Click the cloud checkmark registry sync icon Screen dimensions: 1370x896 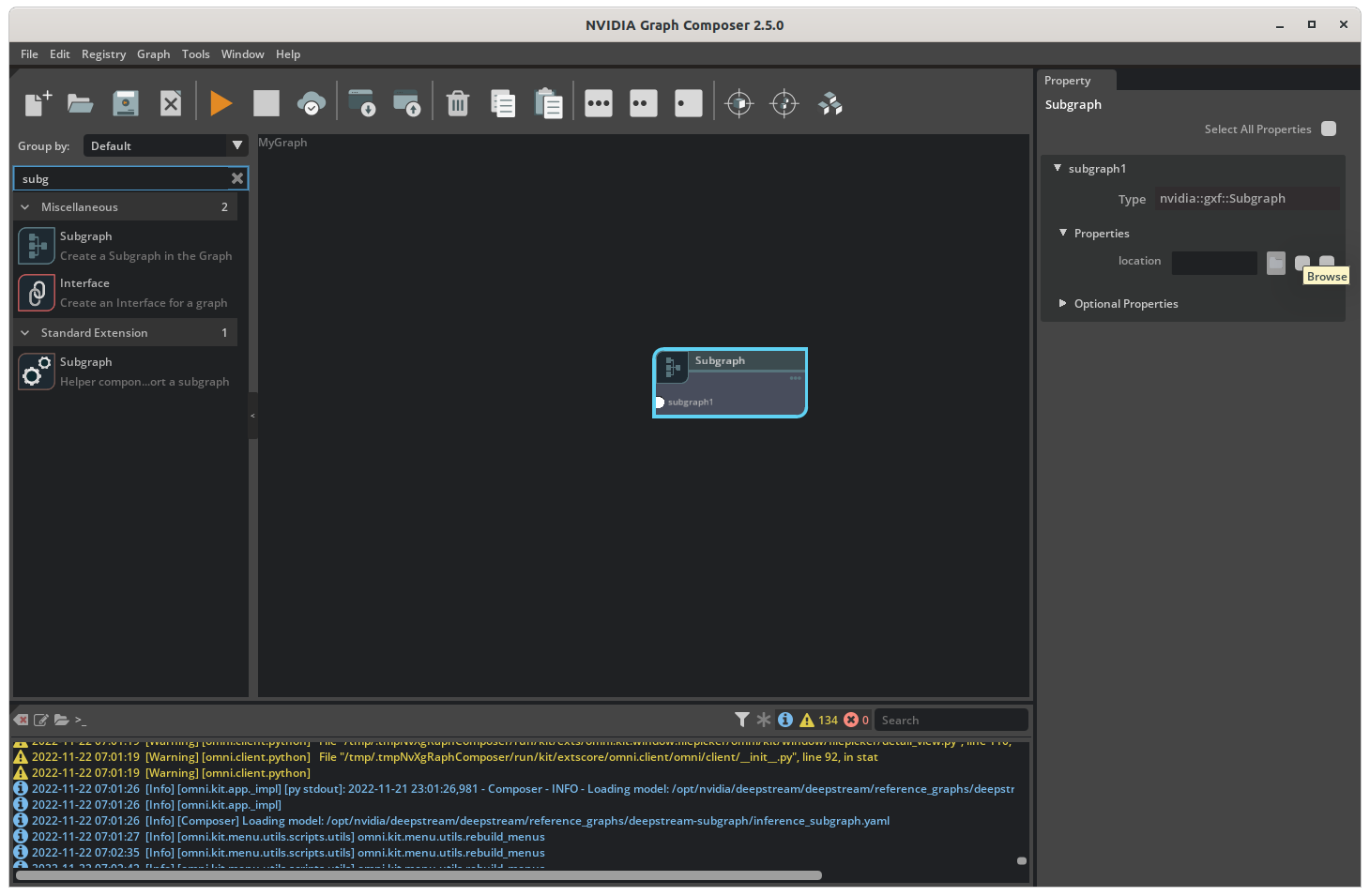pos(312,103)
